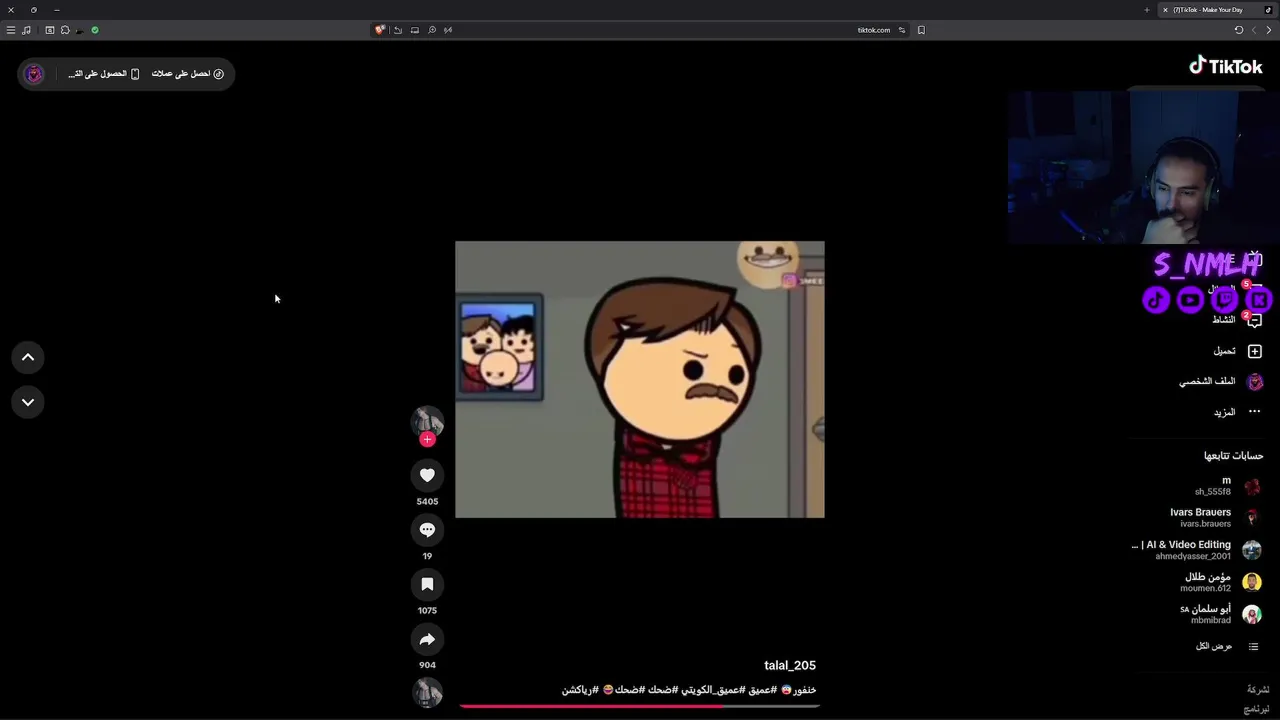Select the TikTok - Make Your Day tab
The image size is (1280, 720).
(x=1216, y=10)
